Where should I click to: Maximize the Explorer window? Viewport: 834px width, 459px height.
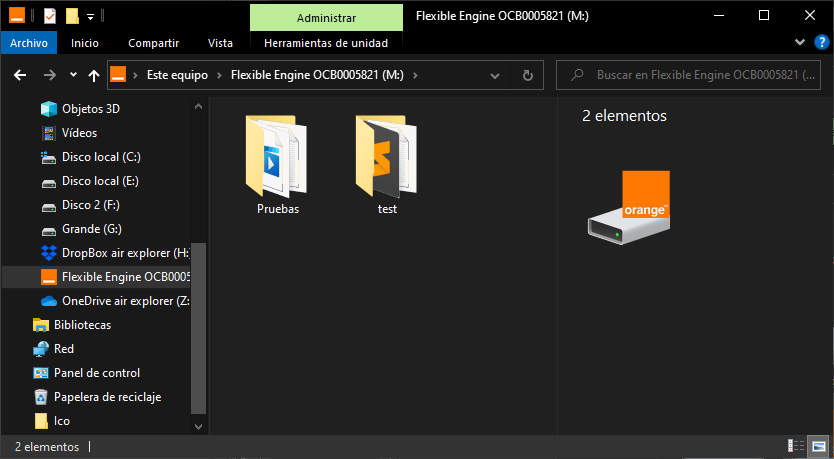pyautogui.click(x=764, y=15)
